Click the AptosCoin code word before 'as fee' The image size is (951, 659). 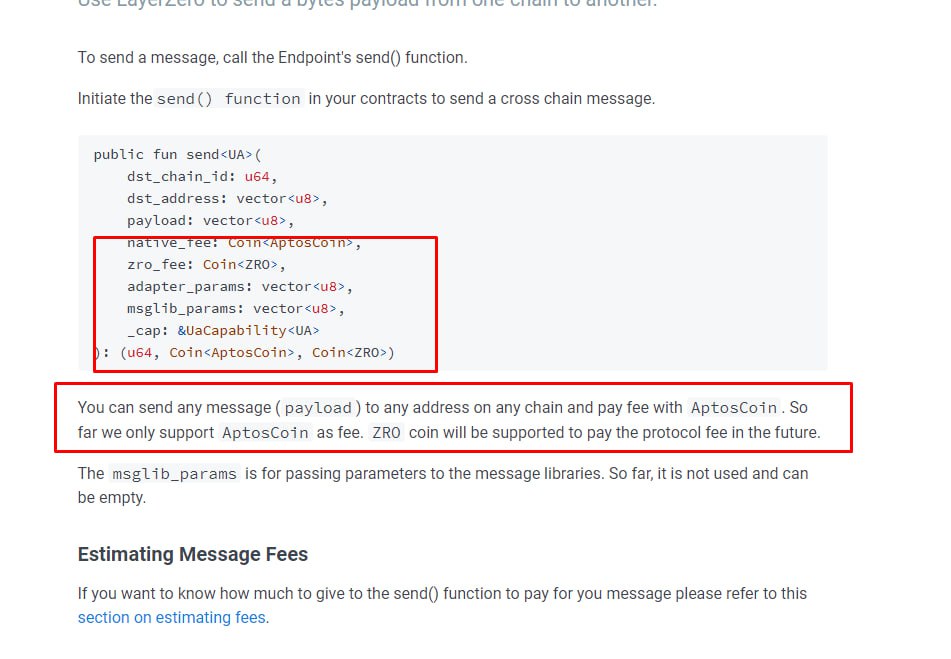pos(265,432)
